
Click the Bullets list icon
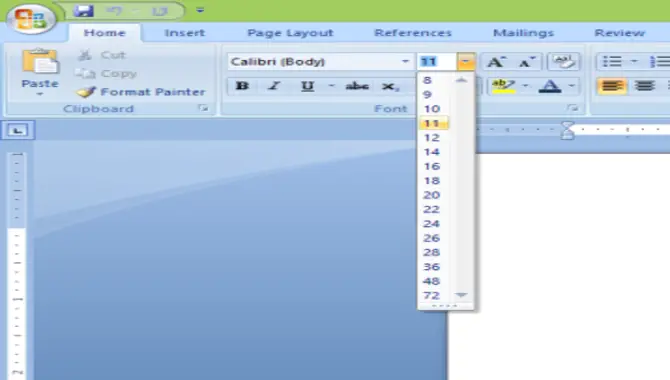click(x=612, y=62)
